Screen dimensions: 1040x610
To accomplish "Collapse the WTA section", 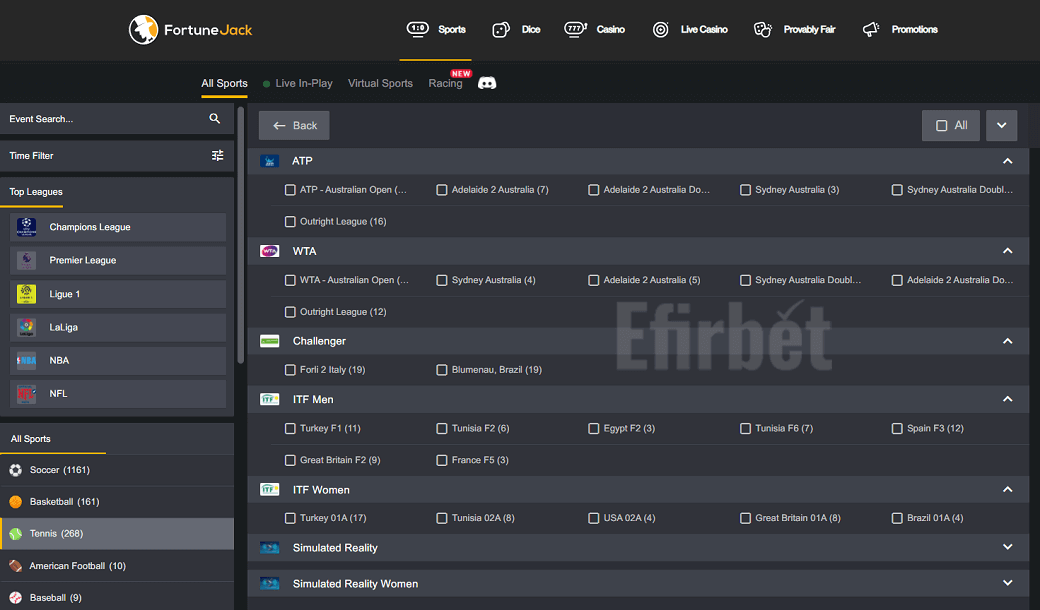I will pyautogui.click(x=1008, y=251).
